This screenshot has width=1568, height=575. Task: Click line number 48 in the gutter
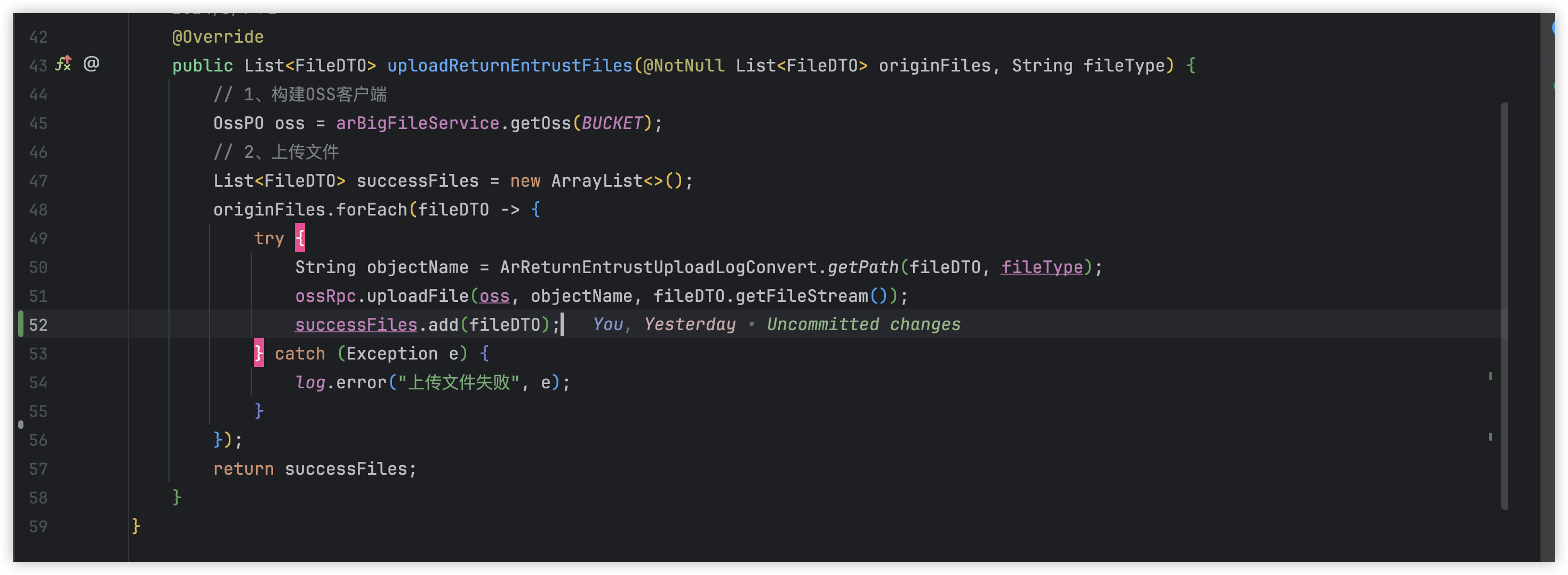point(38,210)
